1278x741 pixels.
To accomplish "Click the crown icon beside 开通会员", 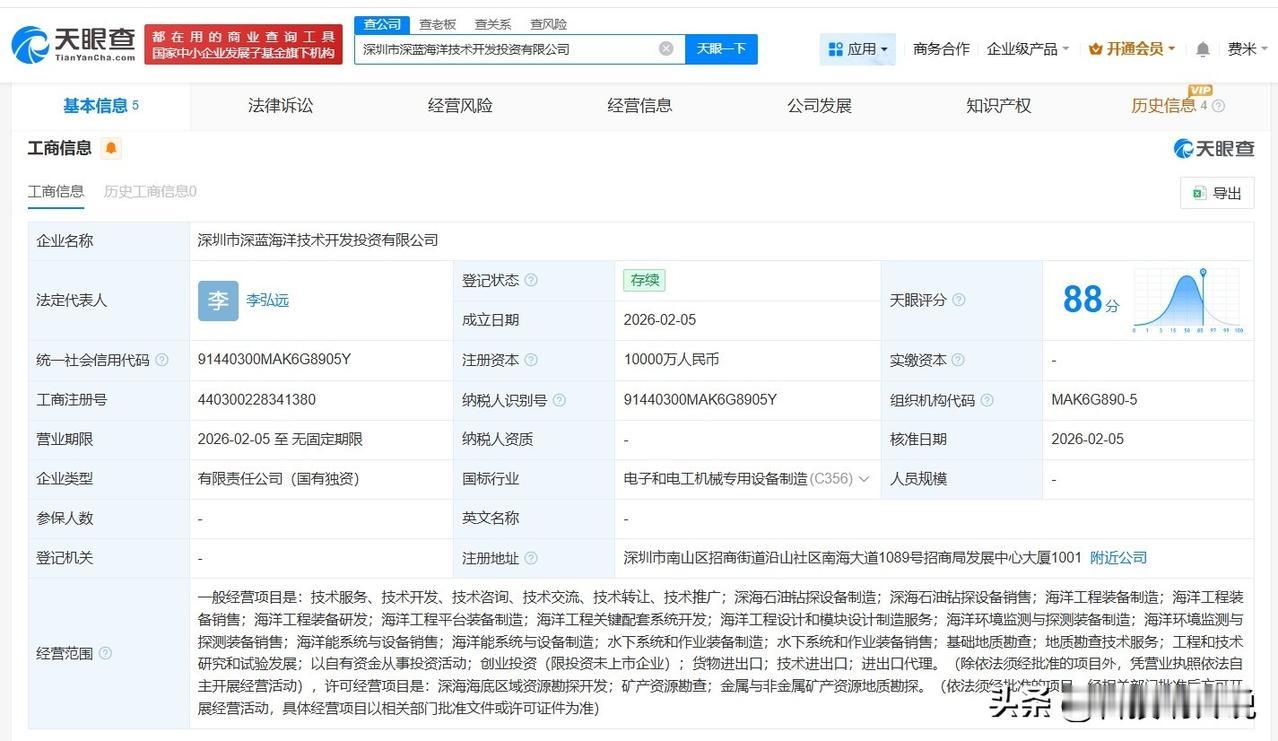I will coord(1094,48).
